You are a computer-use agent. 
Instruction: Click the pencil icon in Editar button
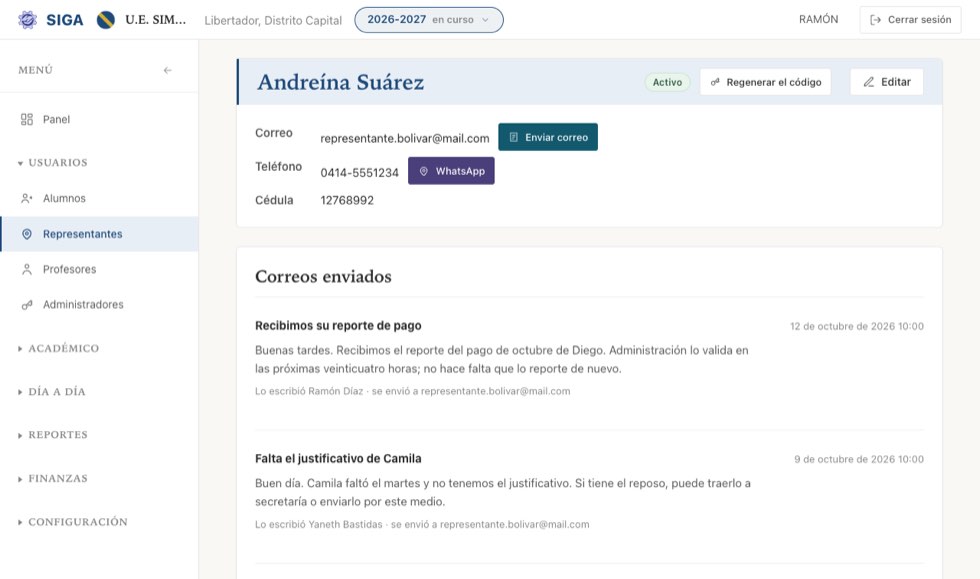[869, 82]
